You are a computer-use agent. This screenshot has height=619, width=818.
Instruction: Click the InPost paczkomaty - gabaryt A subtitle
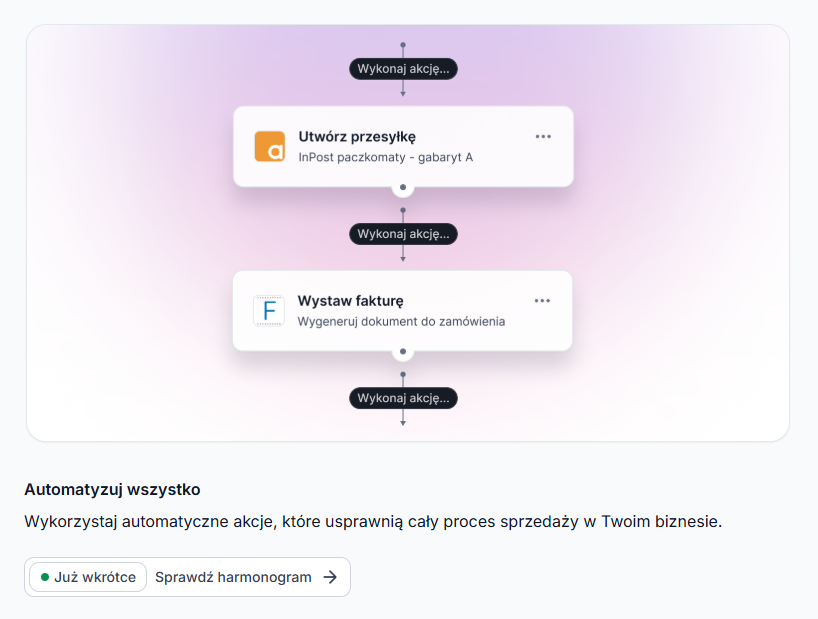(x=385, y=157)
